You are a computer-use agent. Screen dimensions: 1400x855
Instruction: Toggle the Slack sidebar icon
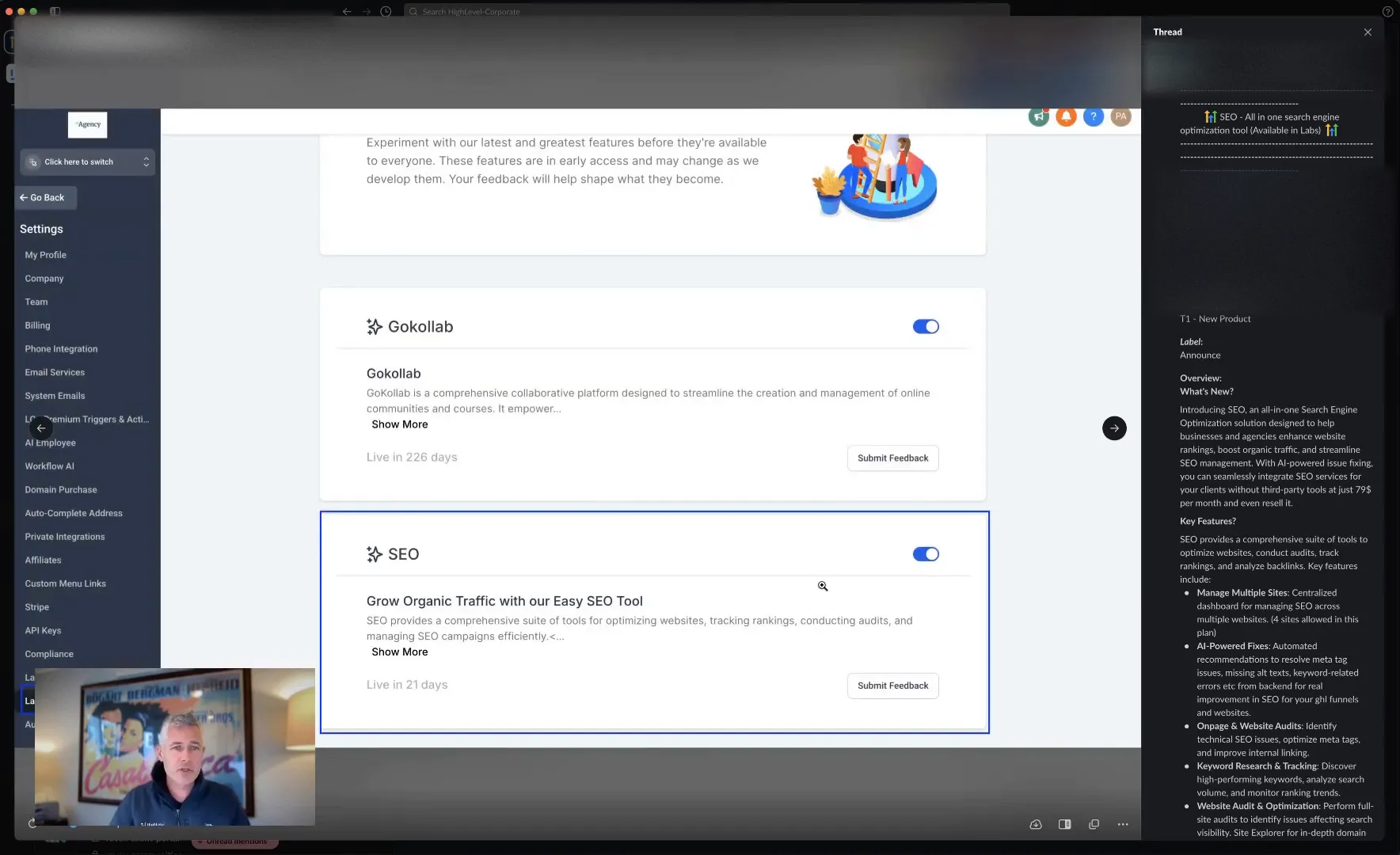(x=55, y=12)
